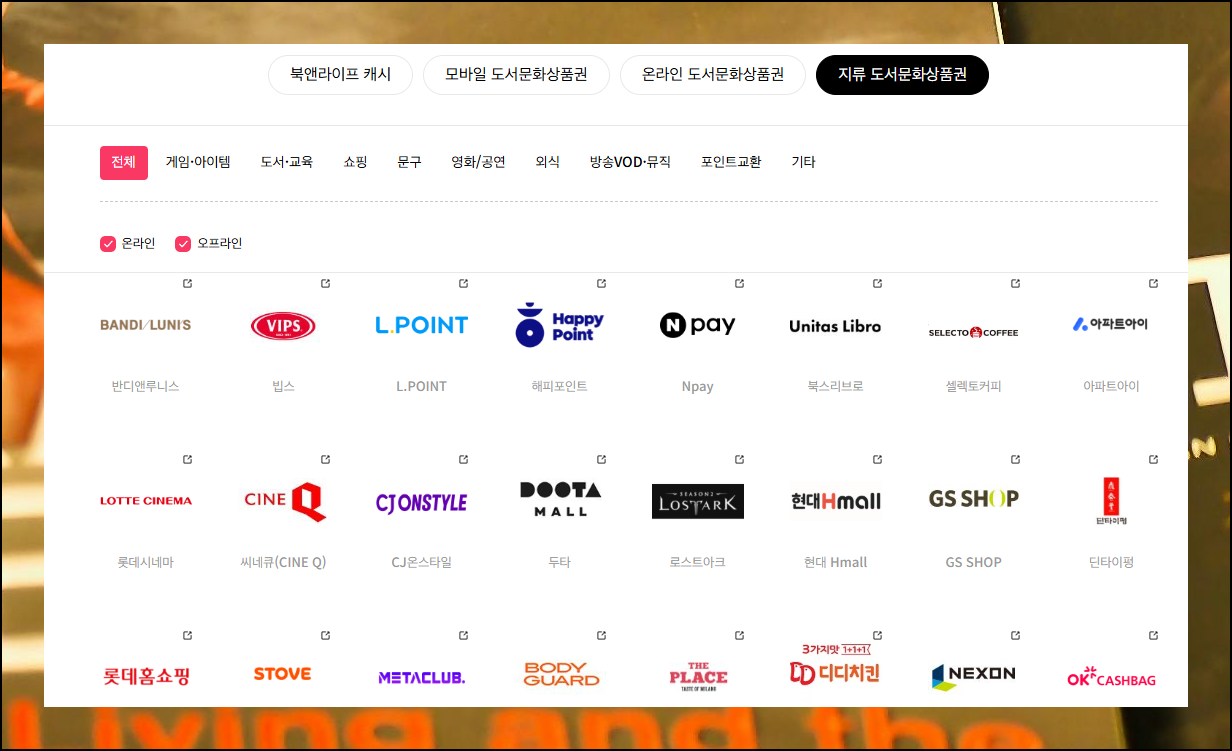Select the 디디치킨 logo

point(834,666)
